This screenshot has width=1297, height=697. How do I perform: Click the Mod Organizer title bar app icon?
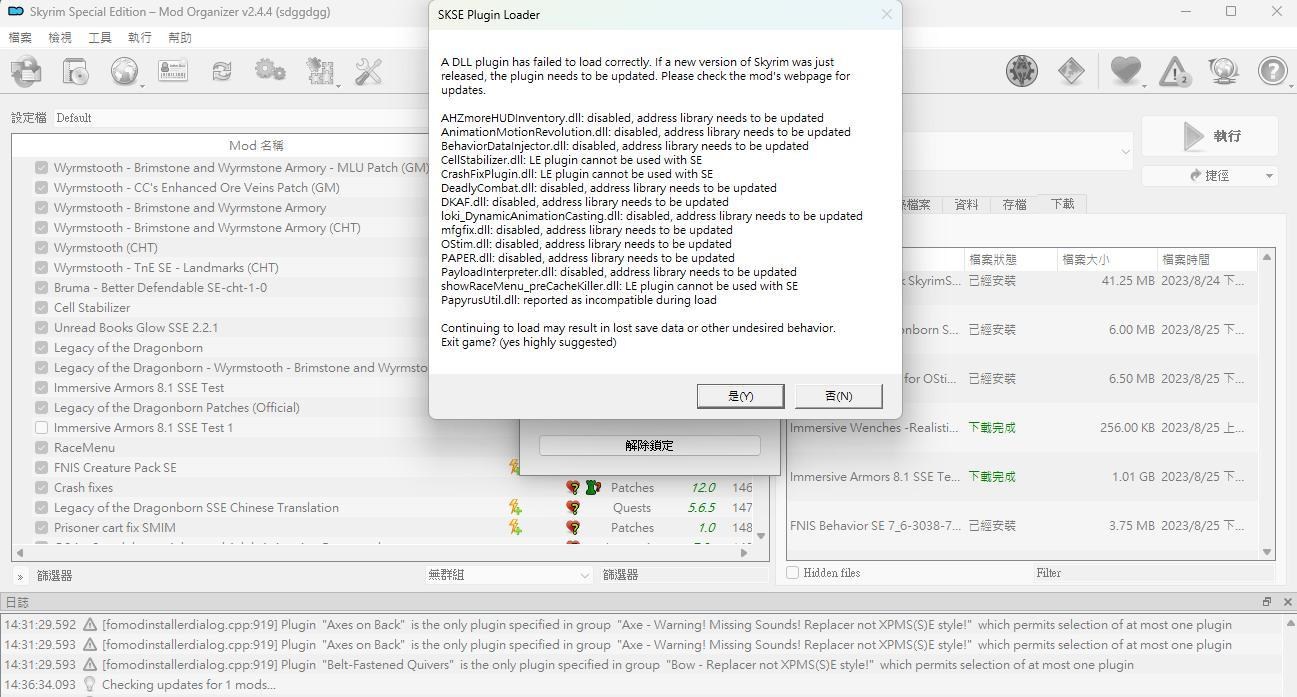15,12
